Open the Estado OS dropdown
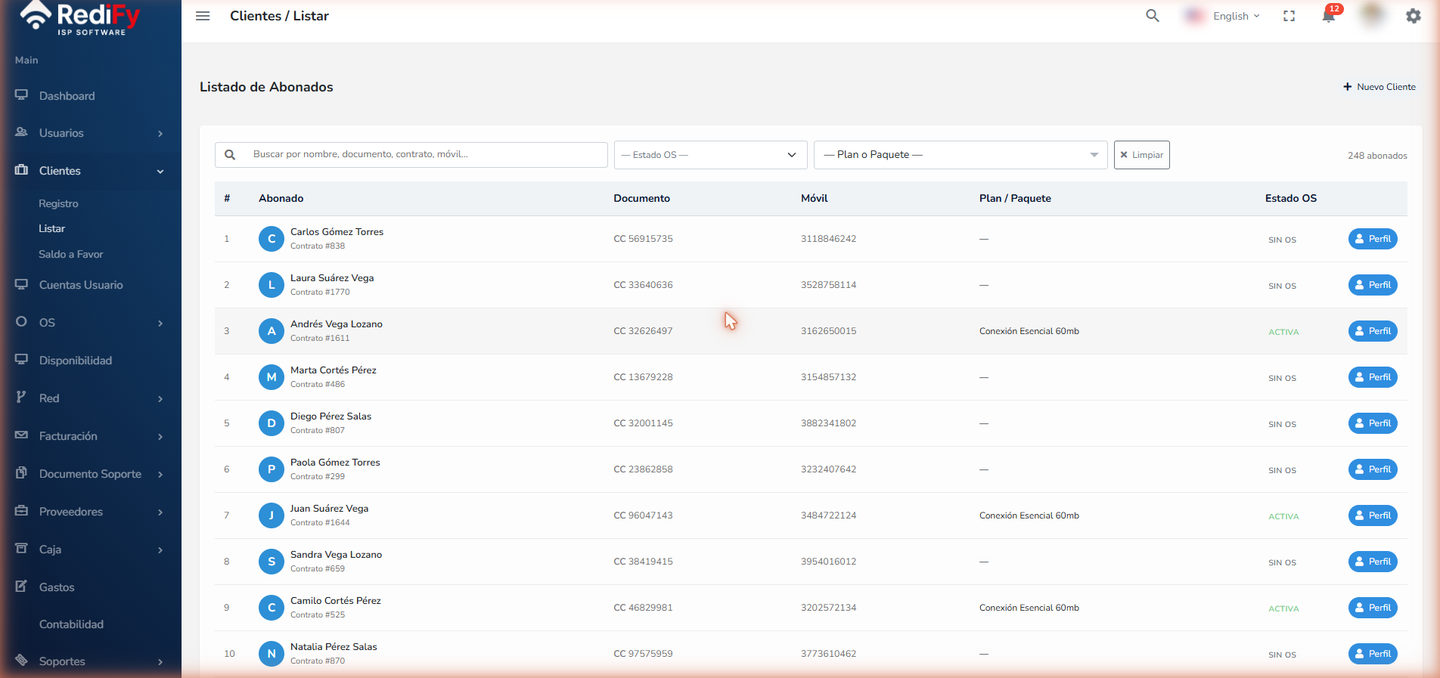Screen dimensions: 1440x678 (710, 155)
